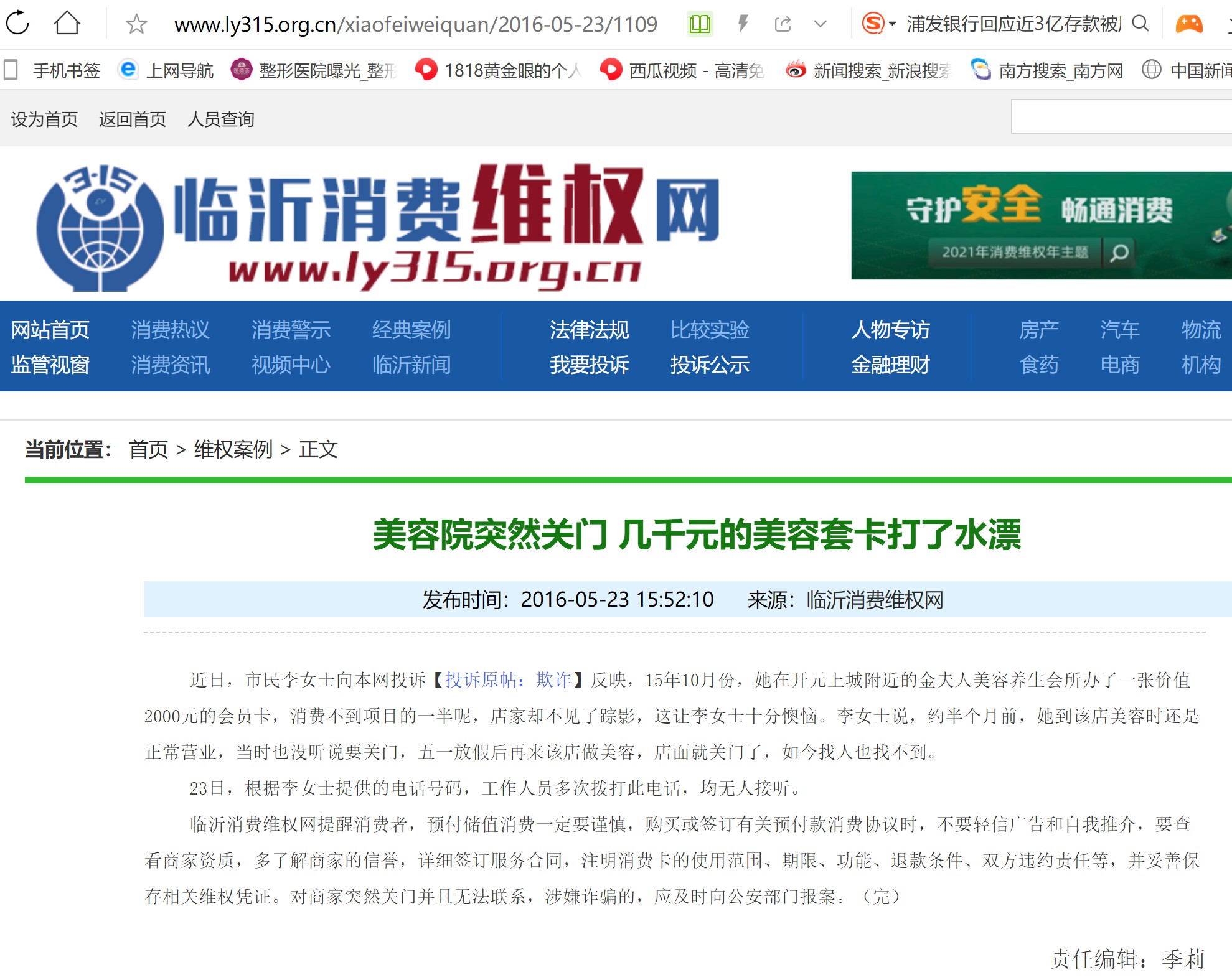
Task: Open the game controller icon
Action: (x=1188, y=24)
